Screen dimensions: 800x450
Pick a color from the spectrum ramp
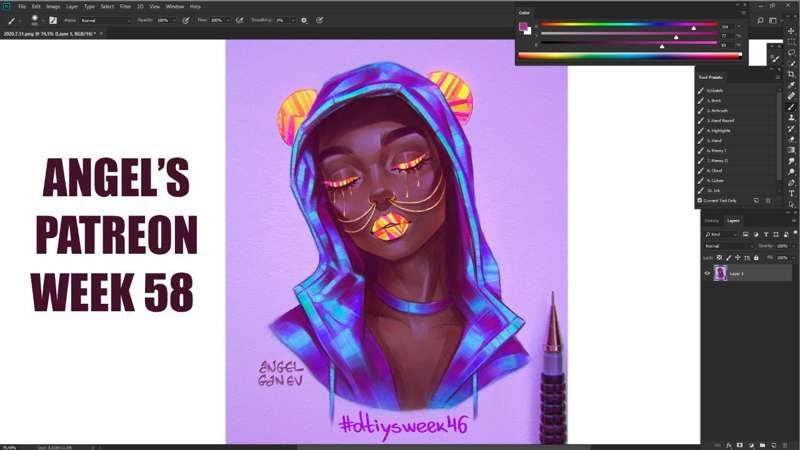(630, 56)
